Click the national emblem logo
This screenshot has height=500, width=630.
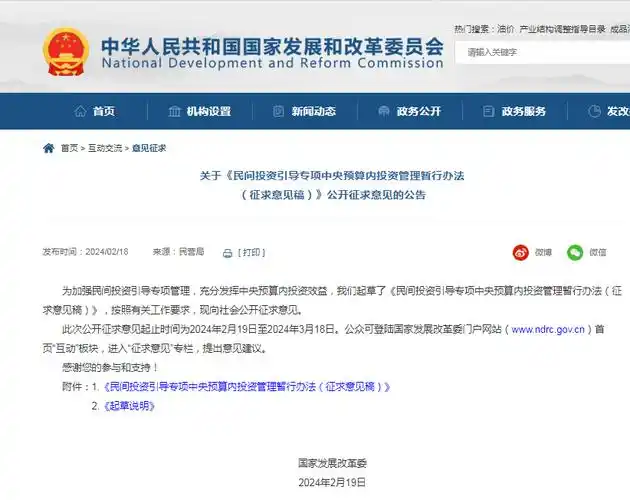pos(66,52)
